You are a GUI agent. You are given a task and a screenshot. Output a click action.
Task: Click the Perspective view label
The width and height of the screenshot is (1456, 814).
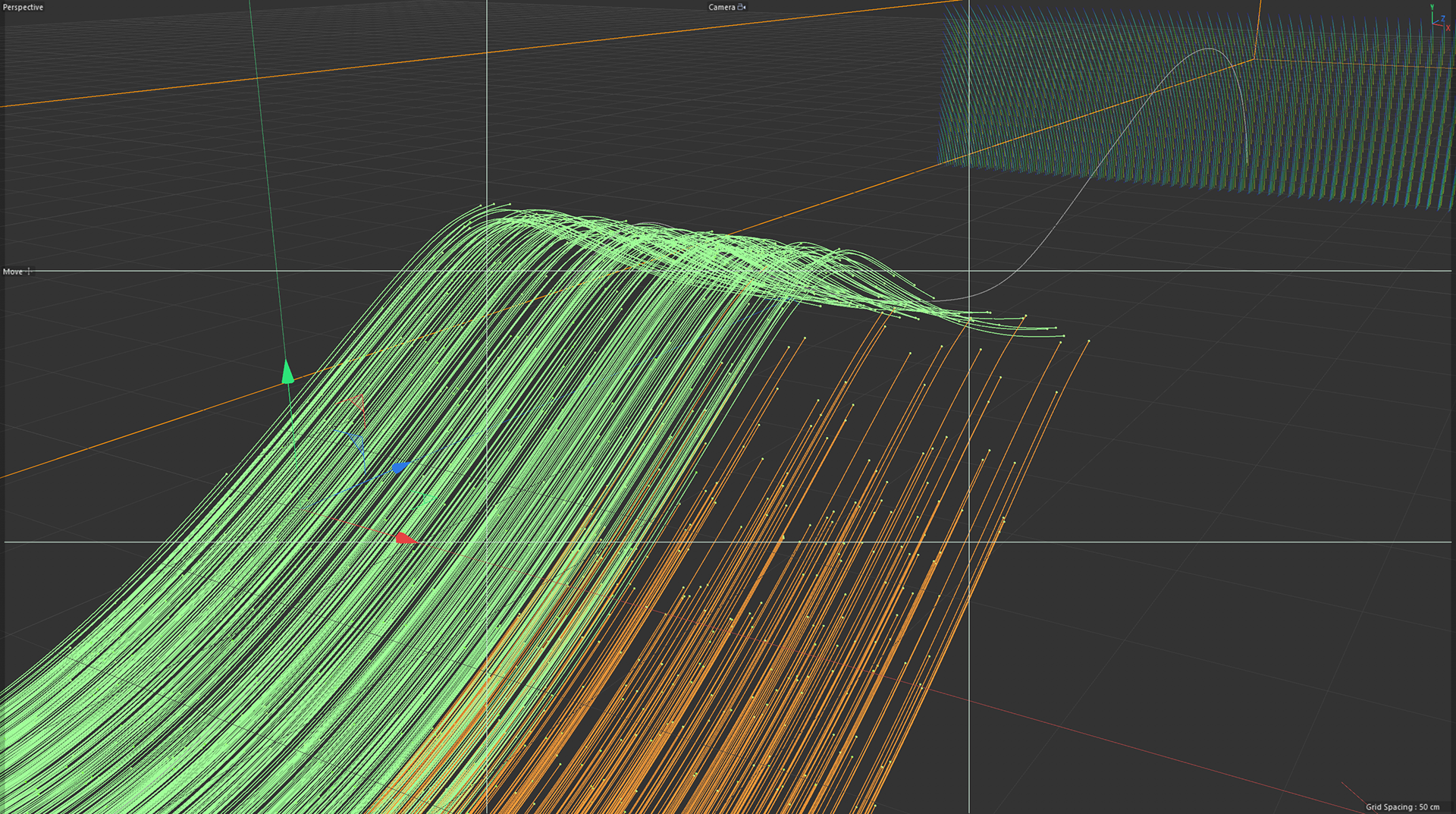pyautogui.click(x=23, y=7)
